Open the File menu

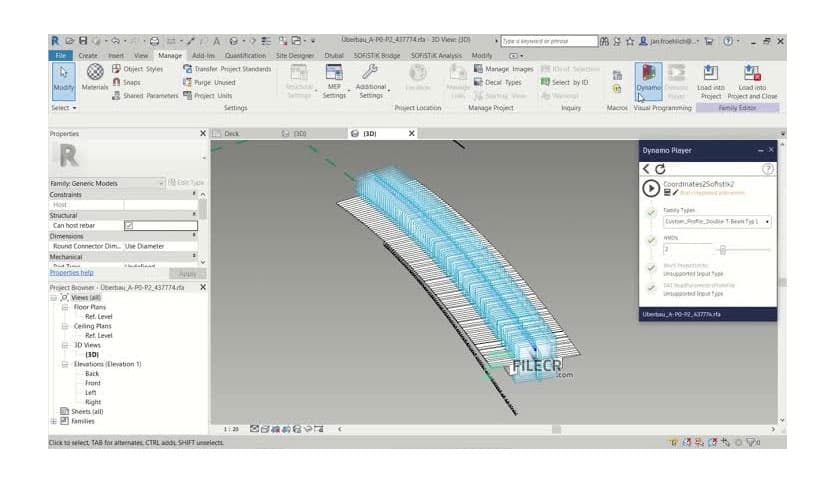(x=61, y=55)
